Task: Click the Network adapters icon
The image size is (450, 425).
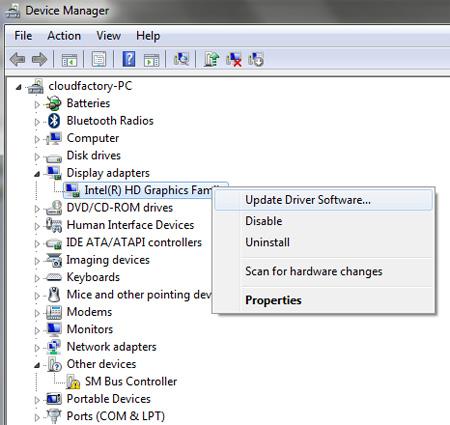Action: tap(54, 347)
